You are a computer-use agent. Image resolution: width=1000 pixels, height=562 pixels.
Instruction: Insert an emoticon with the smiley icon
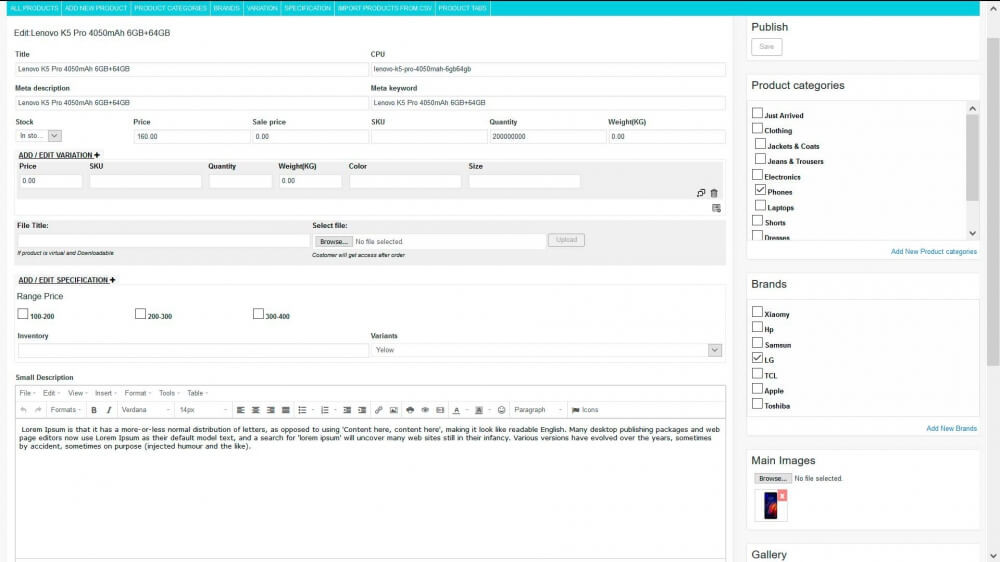(501, 410)
